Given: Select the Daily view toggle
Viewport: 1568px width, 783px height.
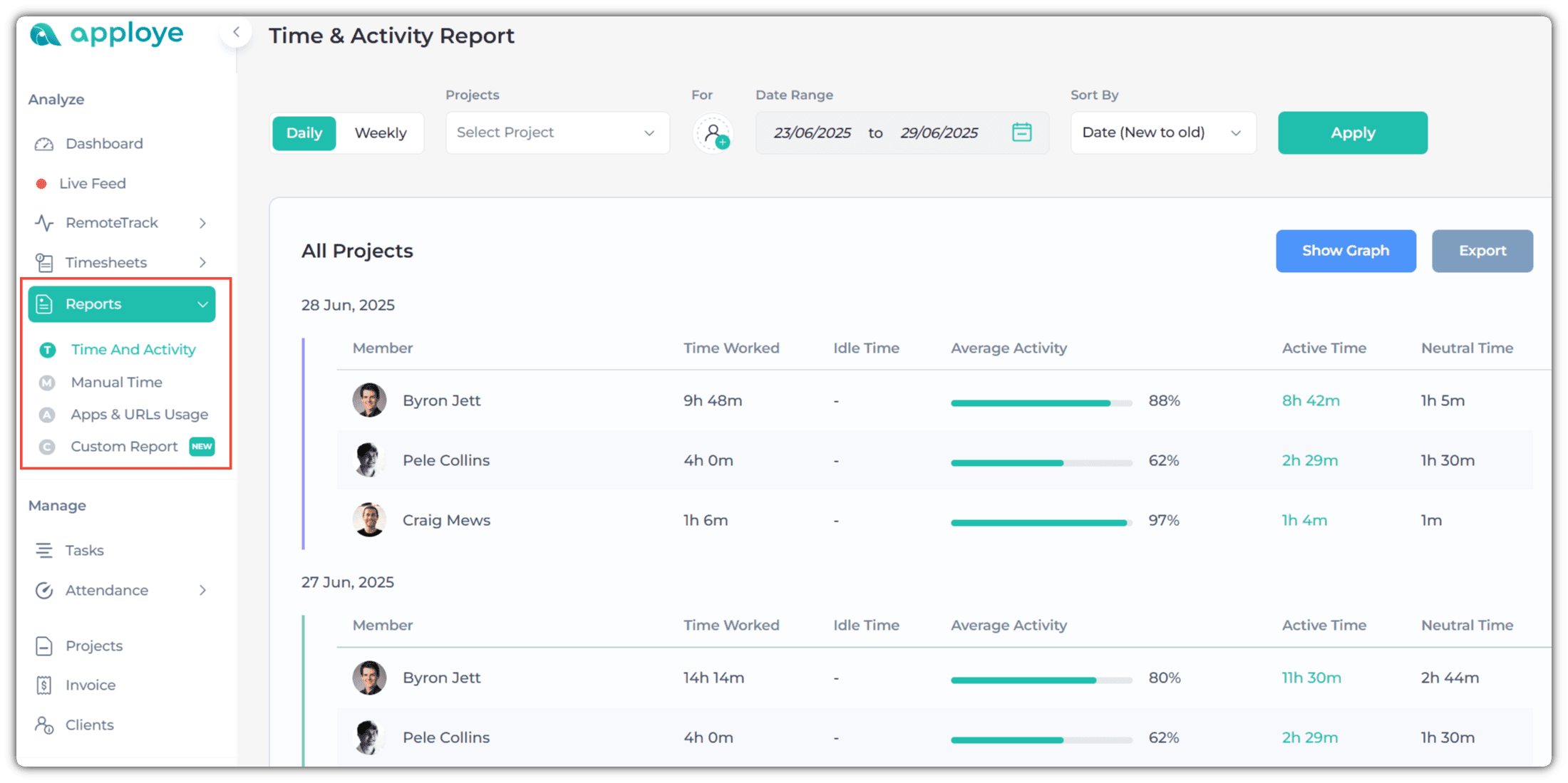Looking at the screenshot, I should [304, 133].
